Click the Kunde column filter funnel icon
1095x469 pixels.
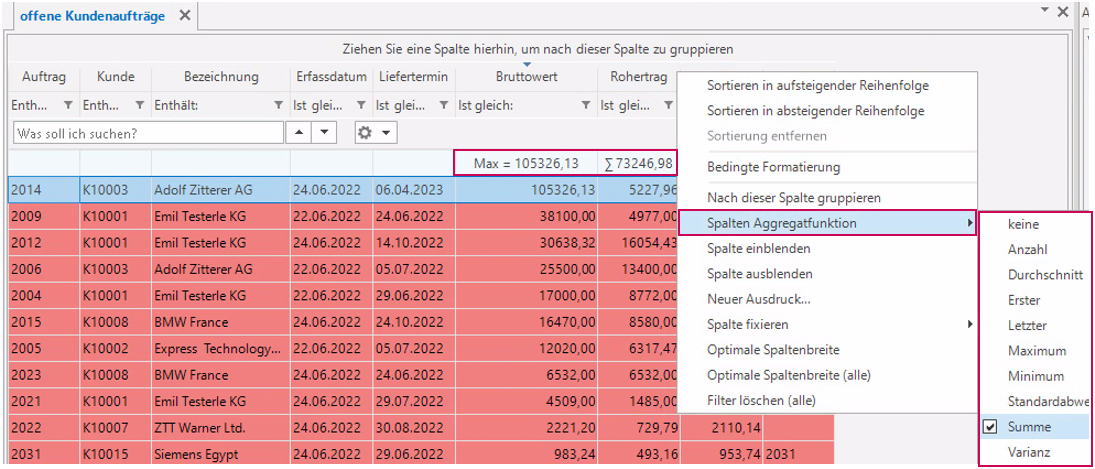pos(139,105)
